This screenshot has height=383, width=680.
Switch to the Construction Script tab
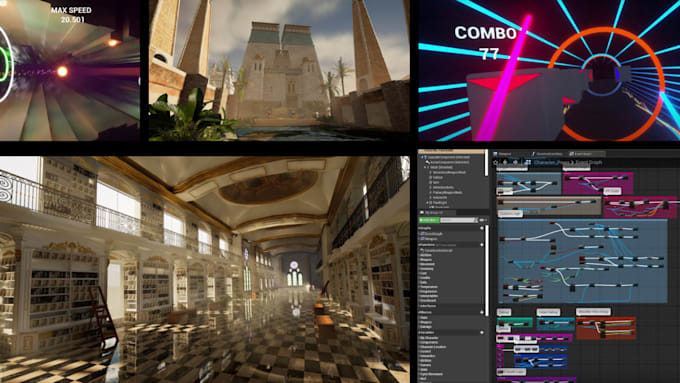548,154
